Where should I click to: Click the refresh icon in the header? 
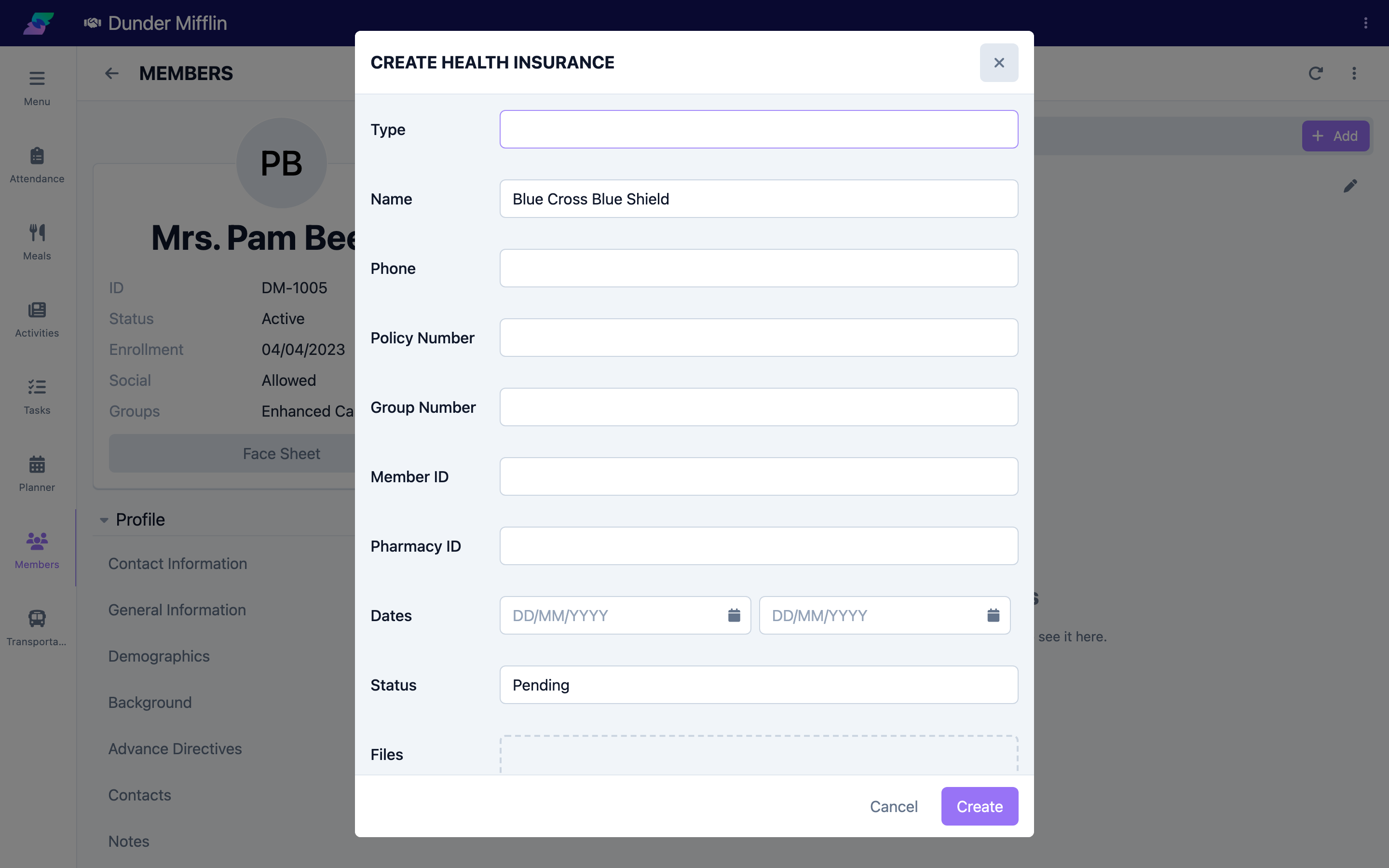(1316, 73)
